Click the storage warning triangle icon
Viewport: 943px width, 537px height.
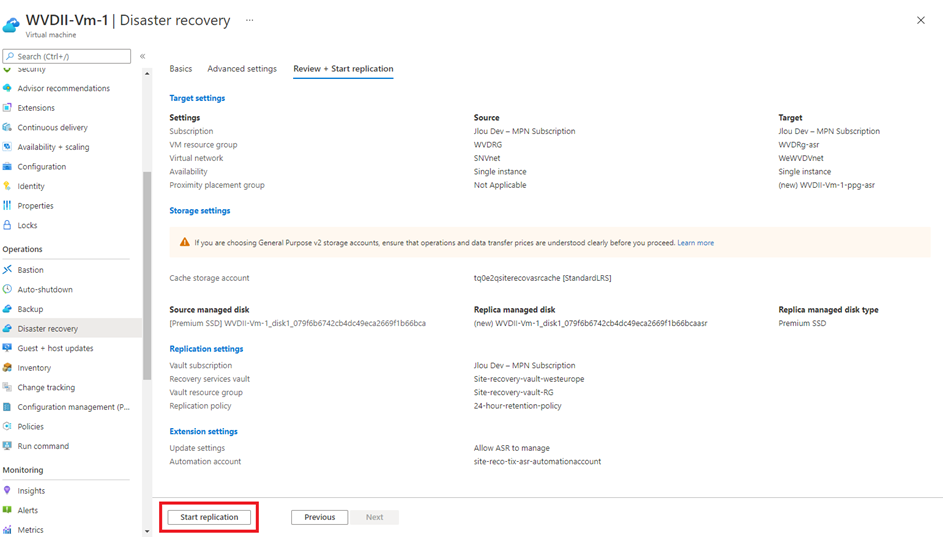point(185,242)
